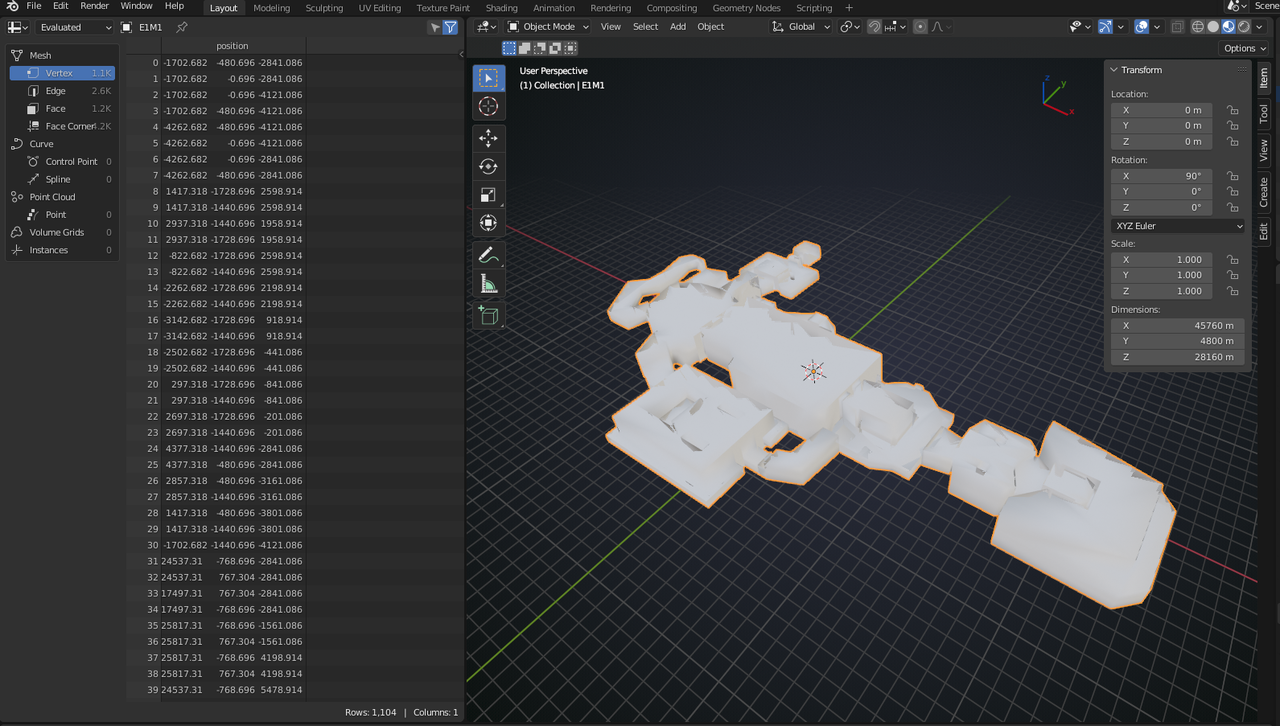This screenshot has width=1280, height=726.
Task: Lock the Location X value
Action: [1232, 110]
